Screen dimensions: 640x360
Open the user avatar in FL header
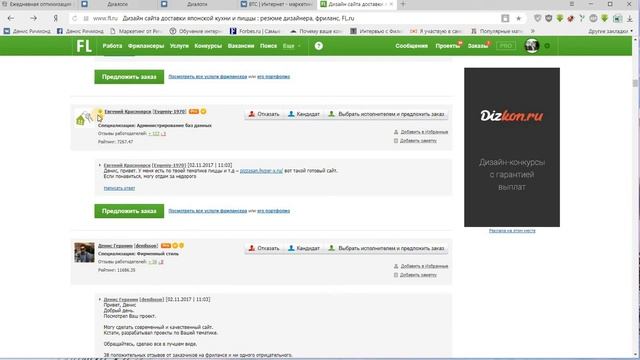tap(532, 46)
